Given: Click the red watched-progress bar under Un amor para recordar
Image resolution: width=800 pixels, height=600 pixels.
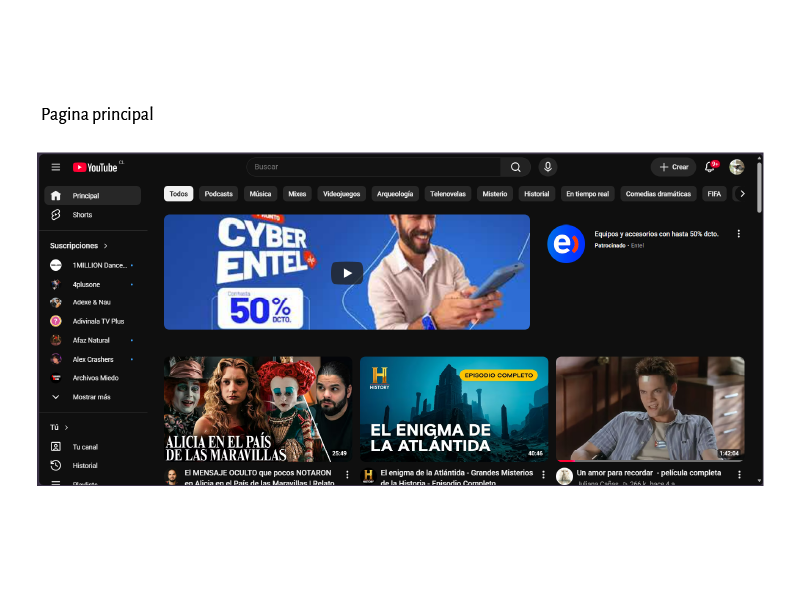Looking at the screenshot, I should click(x=566, y=460).
